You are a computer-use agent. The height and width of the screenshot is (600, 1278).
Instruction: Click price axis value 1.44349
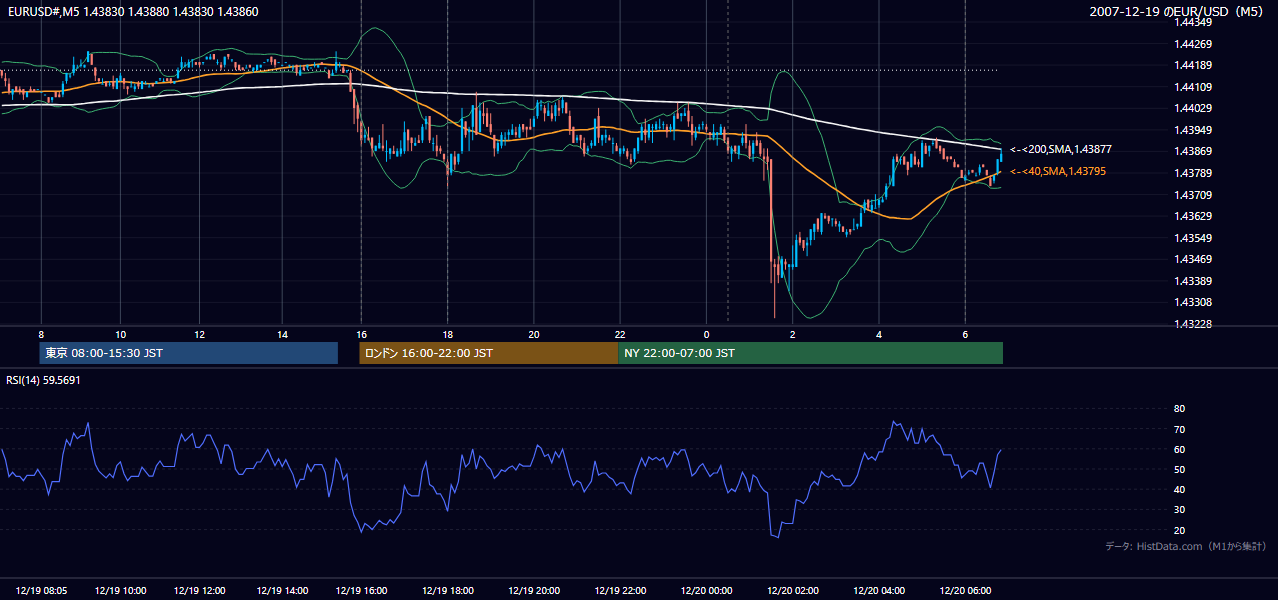click(x=1193, y=23)
